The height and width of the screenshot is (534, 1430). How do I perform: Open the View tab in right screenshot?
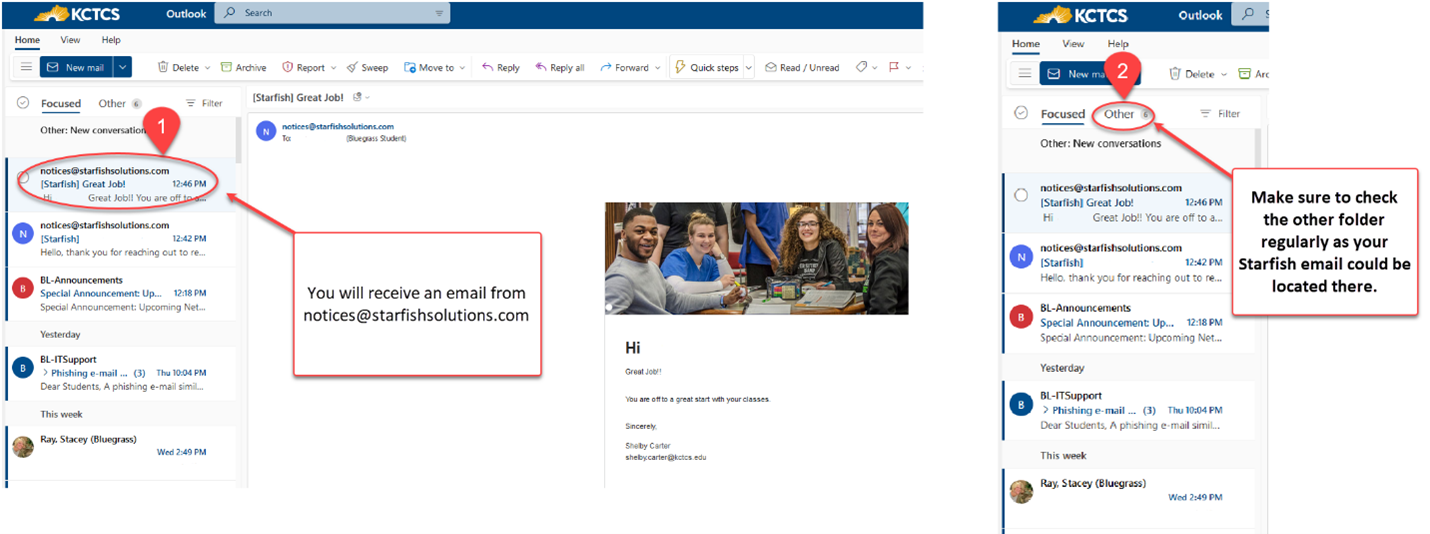[x=1073, y=44]
